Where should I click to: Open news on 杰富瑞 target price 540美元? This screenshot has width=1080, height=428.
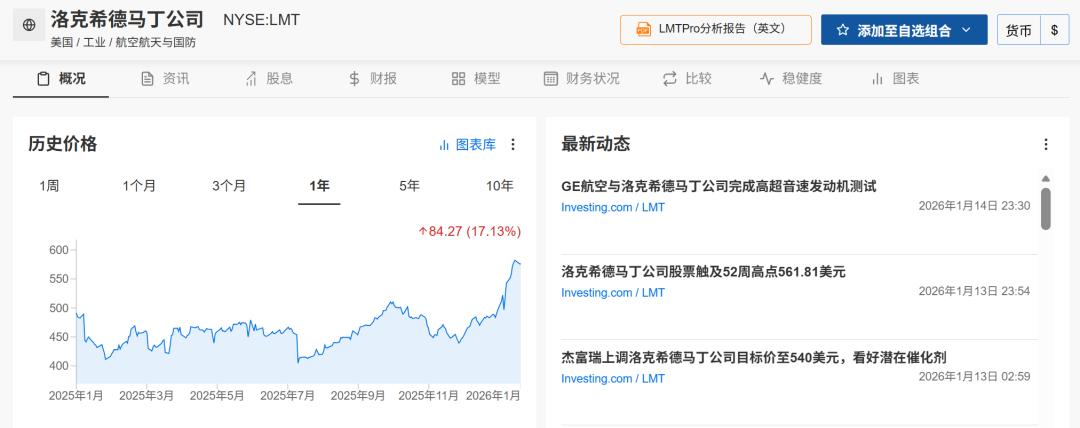(x=754, y=357)
